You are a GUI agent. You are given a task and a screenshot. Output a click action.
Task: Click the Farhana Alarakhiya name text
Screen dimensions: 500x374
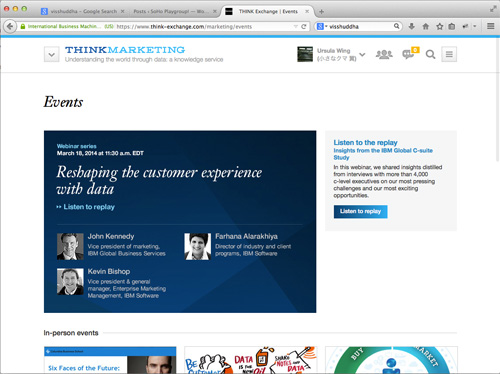(x=246, y=236)
